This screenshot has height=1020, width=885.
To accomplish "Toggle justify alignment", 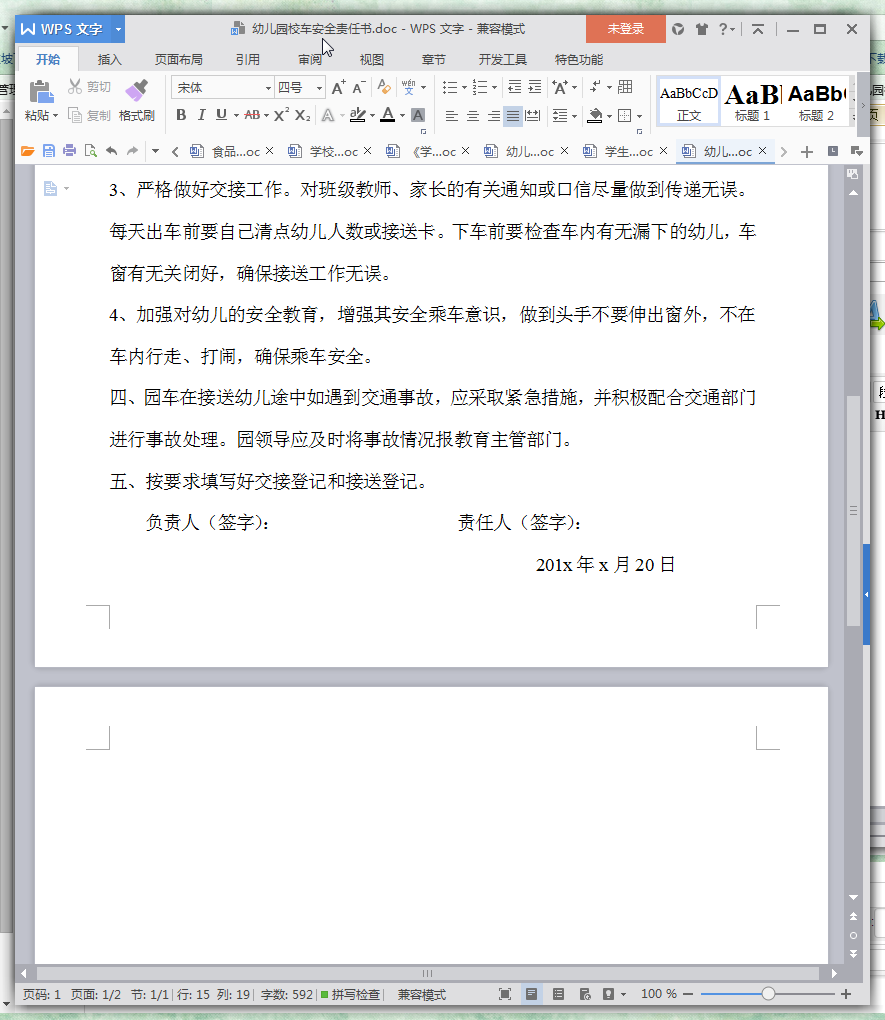I will pos(513,116).
